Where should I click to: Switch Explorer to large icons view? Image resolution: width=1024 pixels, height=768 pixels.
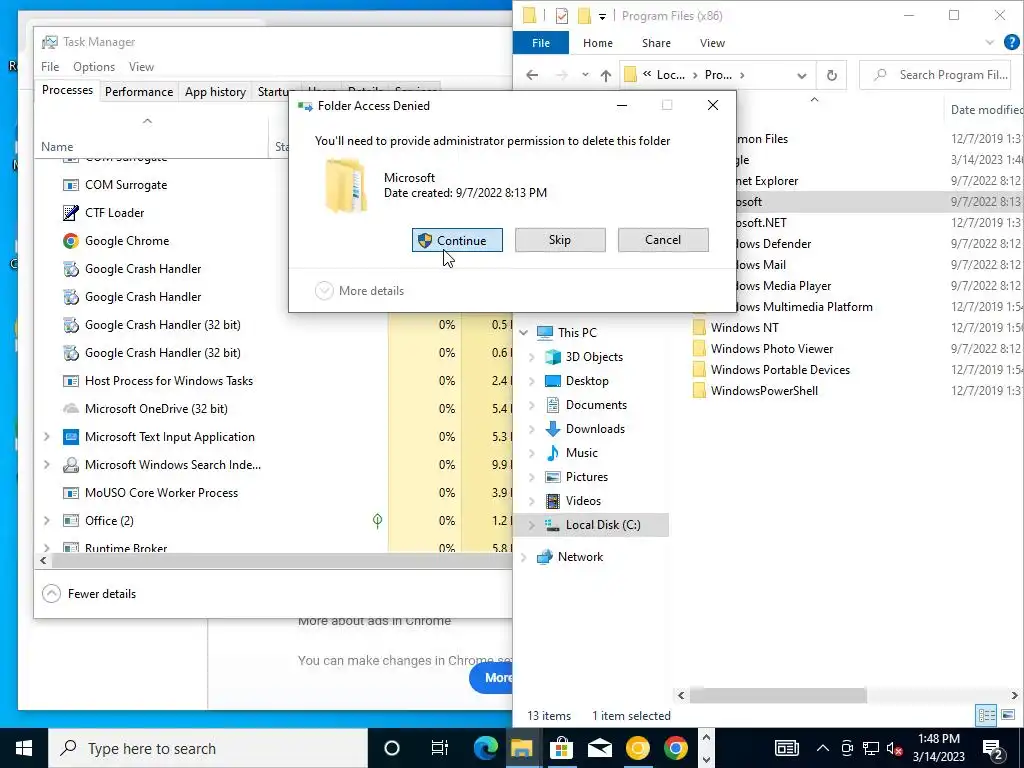tap(1008, 715)
